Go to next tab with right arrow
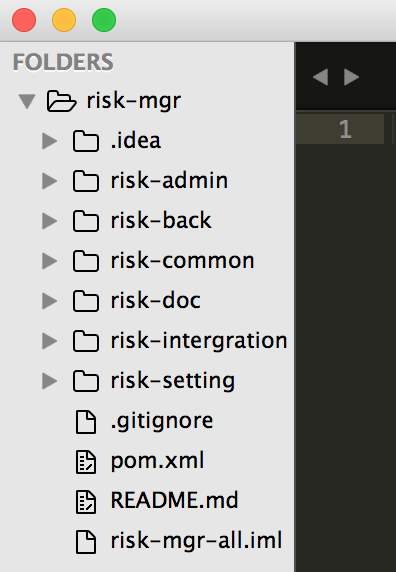 351,77
